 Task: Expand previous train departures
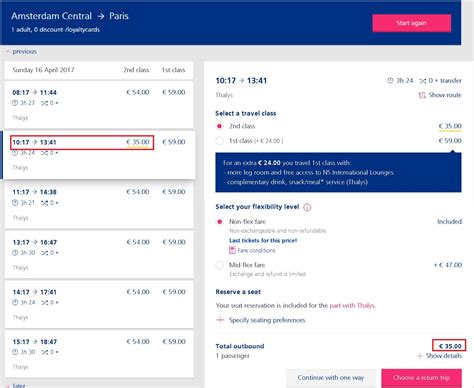pyautogui.click(x=21, y=52)
